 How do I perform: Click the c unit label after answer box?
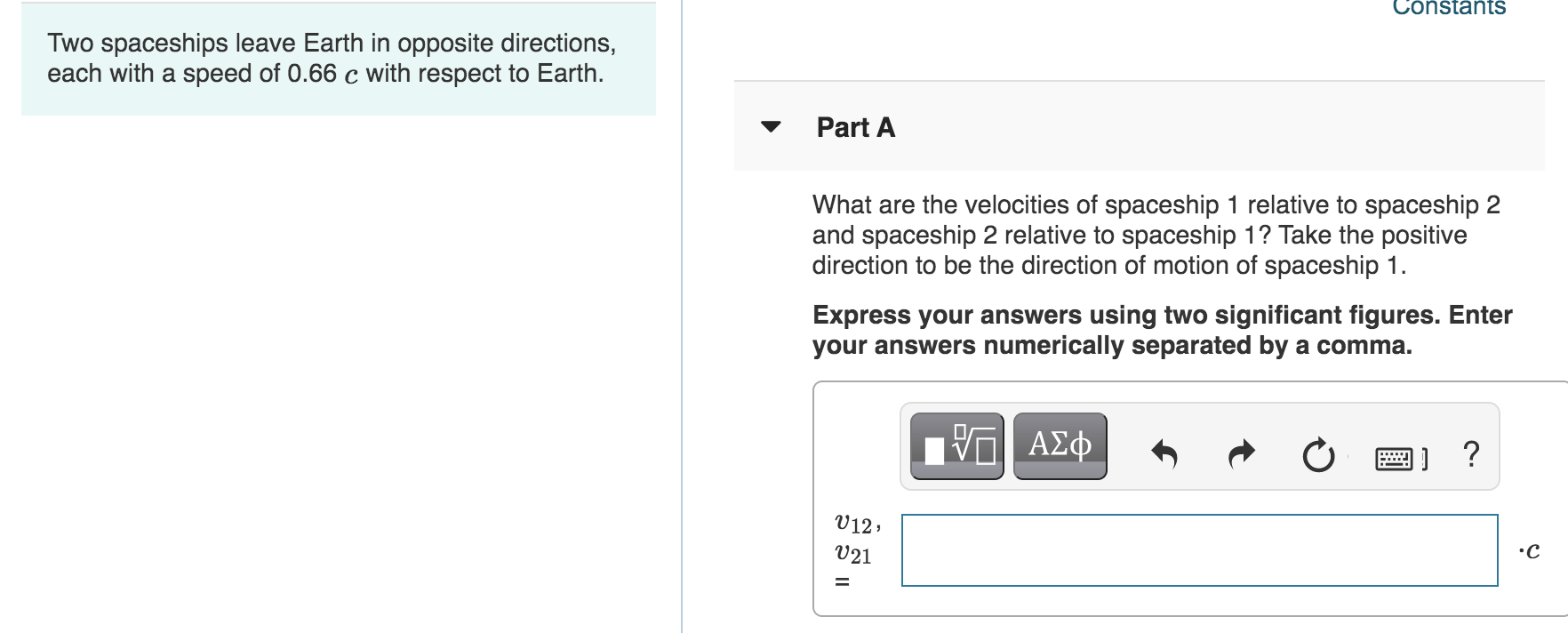point(1529,551)
